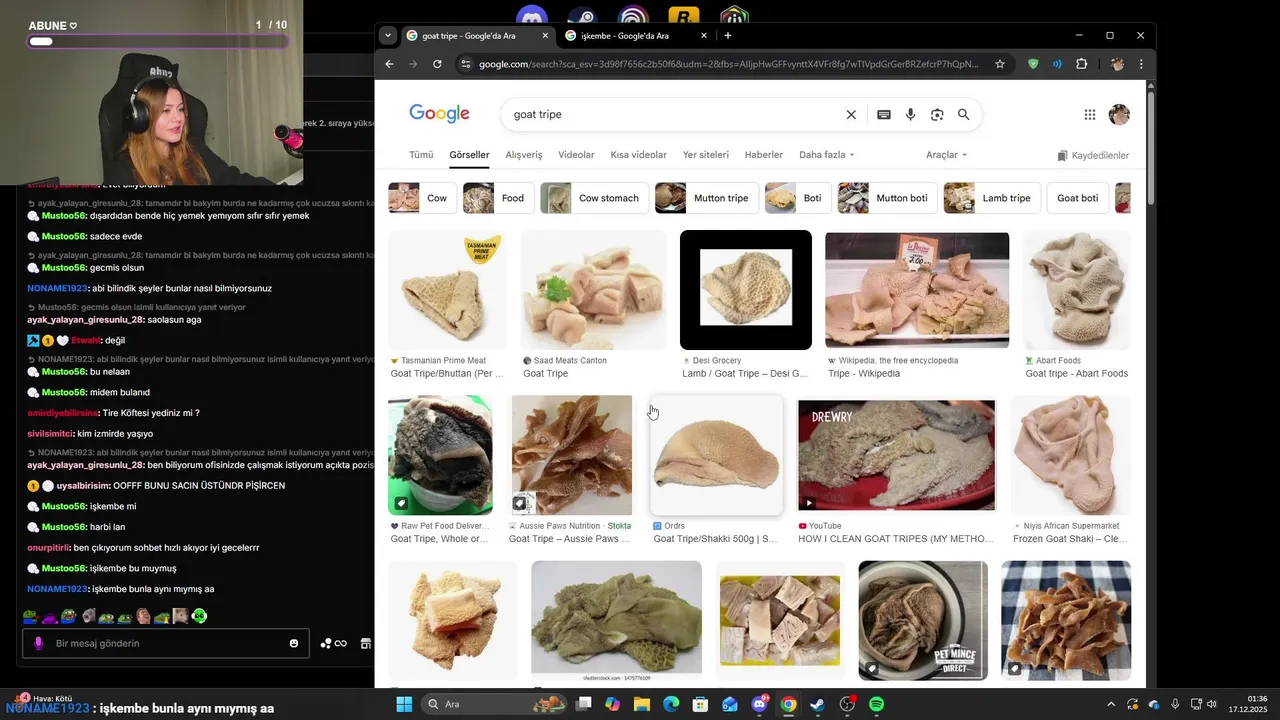
Task: Open Microsoft Store from the taskbar
Action: tap(701, 704)
